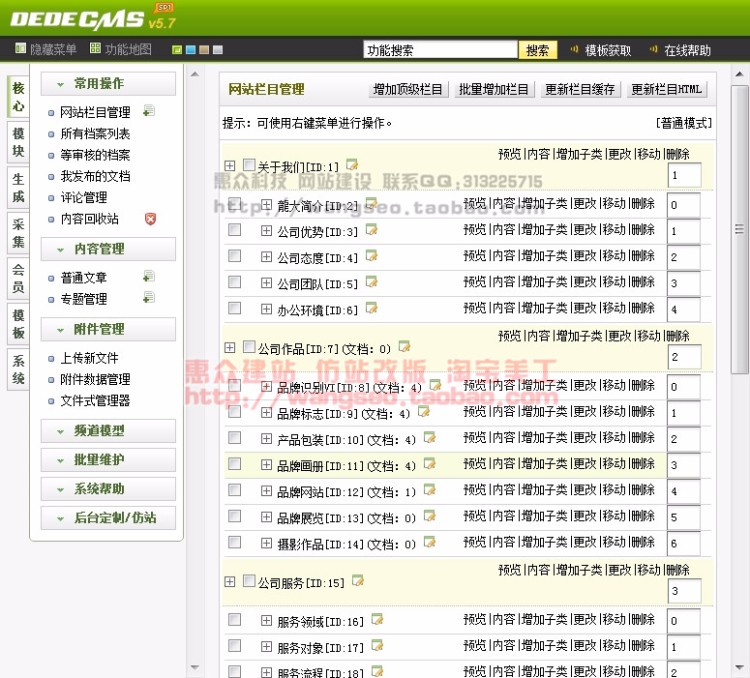The height and width of the screenshot is (678, 750).
Task: Collapse the 内容管理 sidebar section
Action: [108, 249]
